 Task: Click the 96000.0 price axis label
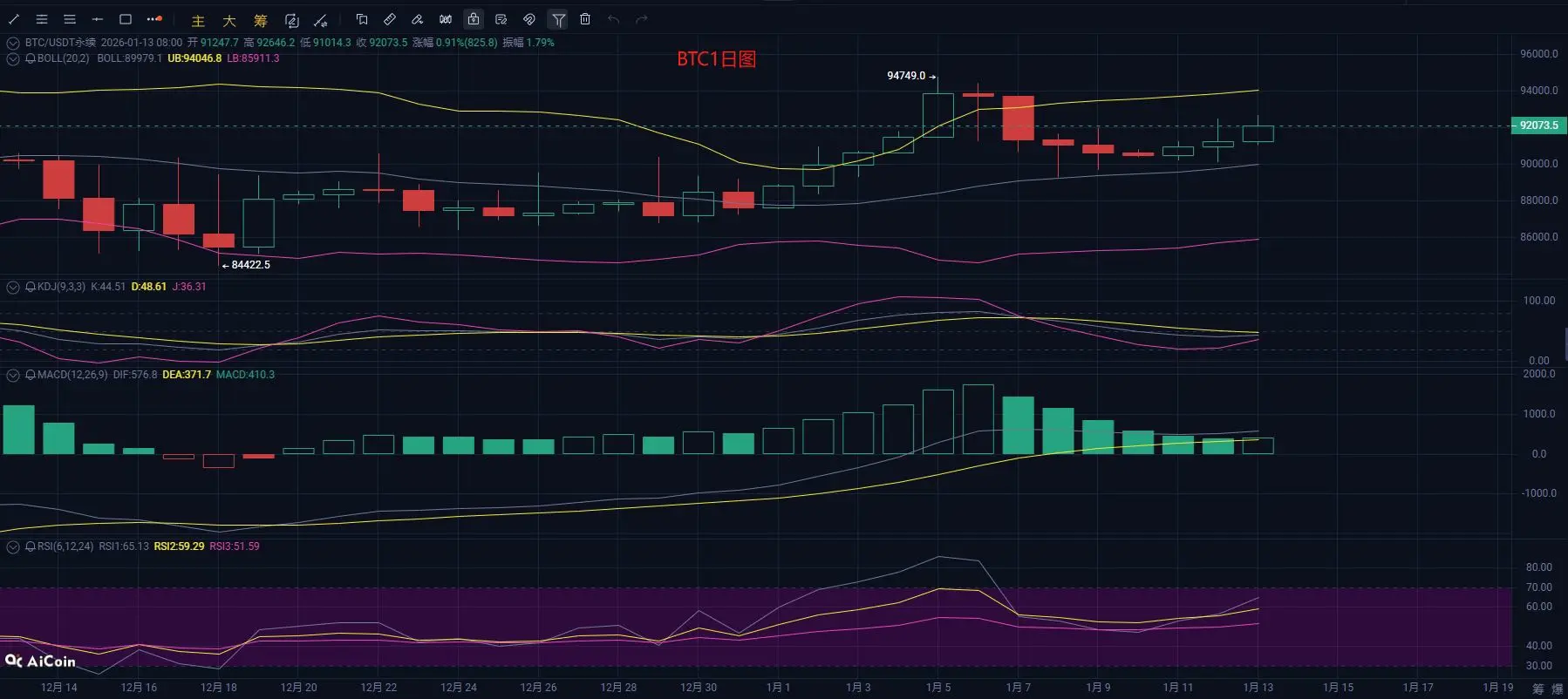click(x=1538, y=54)
